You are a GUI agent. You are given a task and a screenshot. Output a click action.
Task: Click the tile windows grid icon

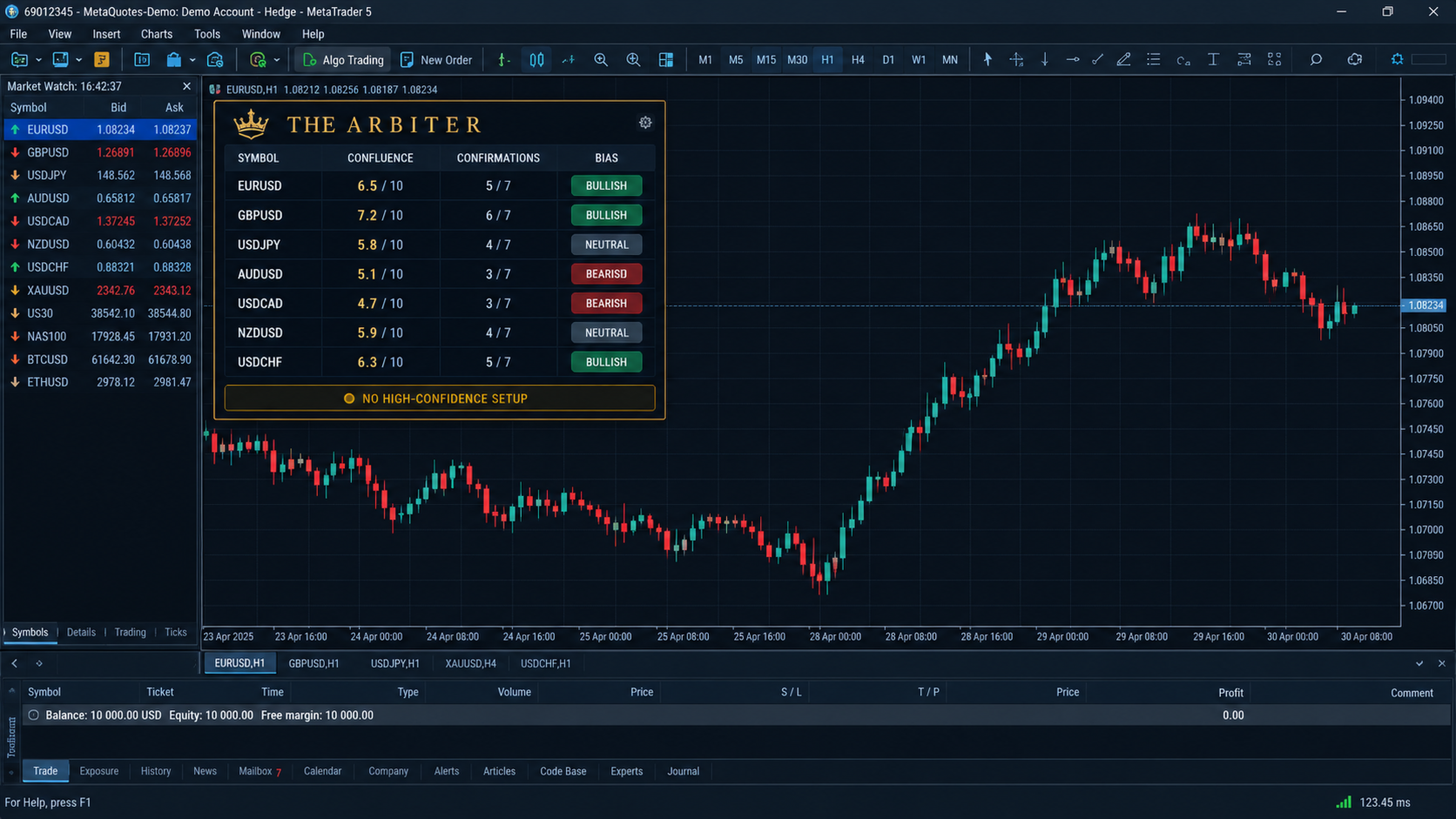pyautogui.click(x=665, y=59)
